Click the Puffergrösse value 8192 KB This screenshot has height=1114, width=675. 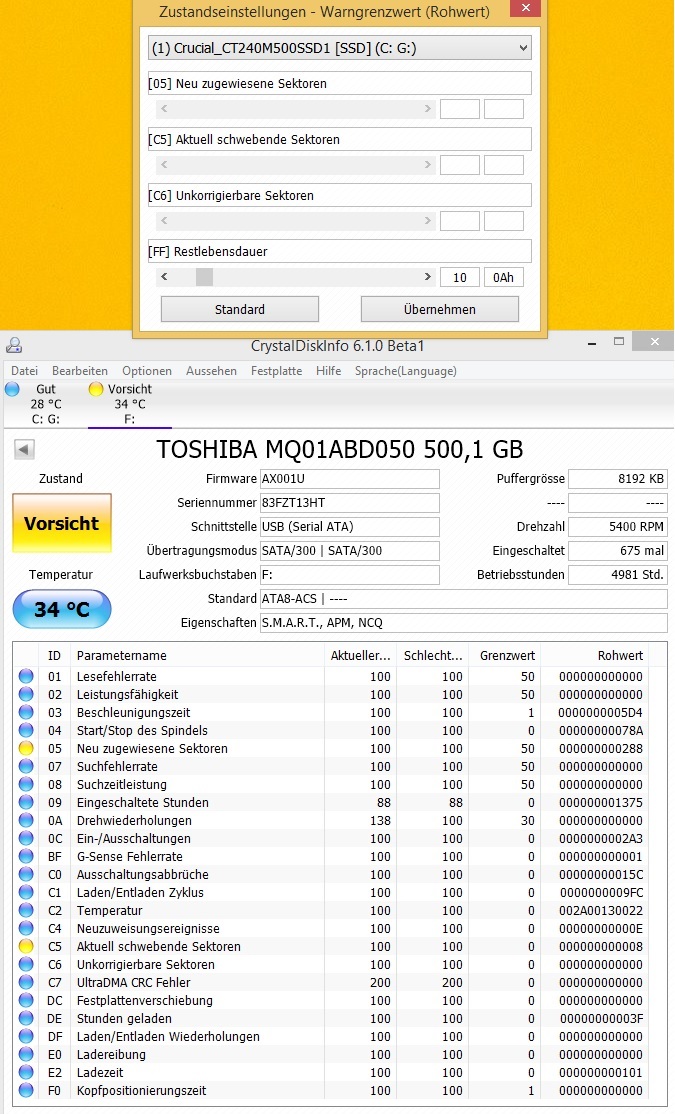[617, 479]
